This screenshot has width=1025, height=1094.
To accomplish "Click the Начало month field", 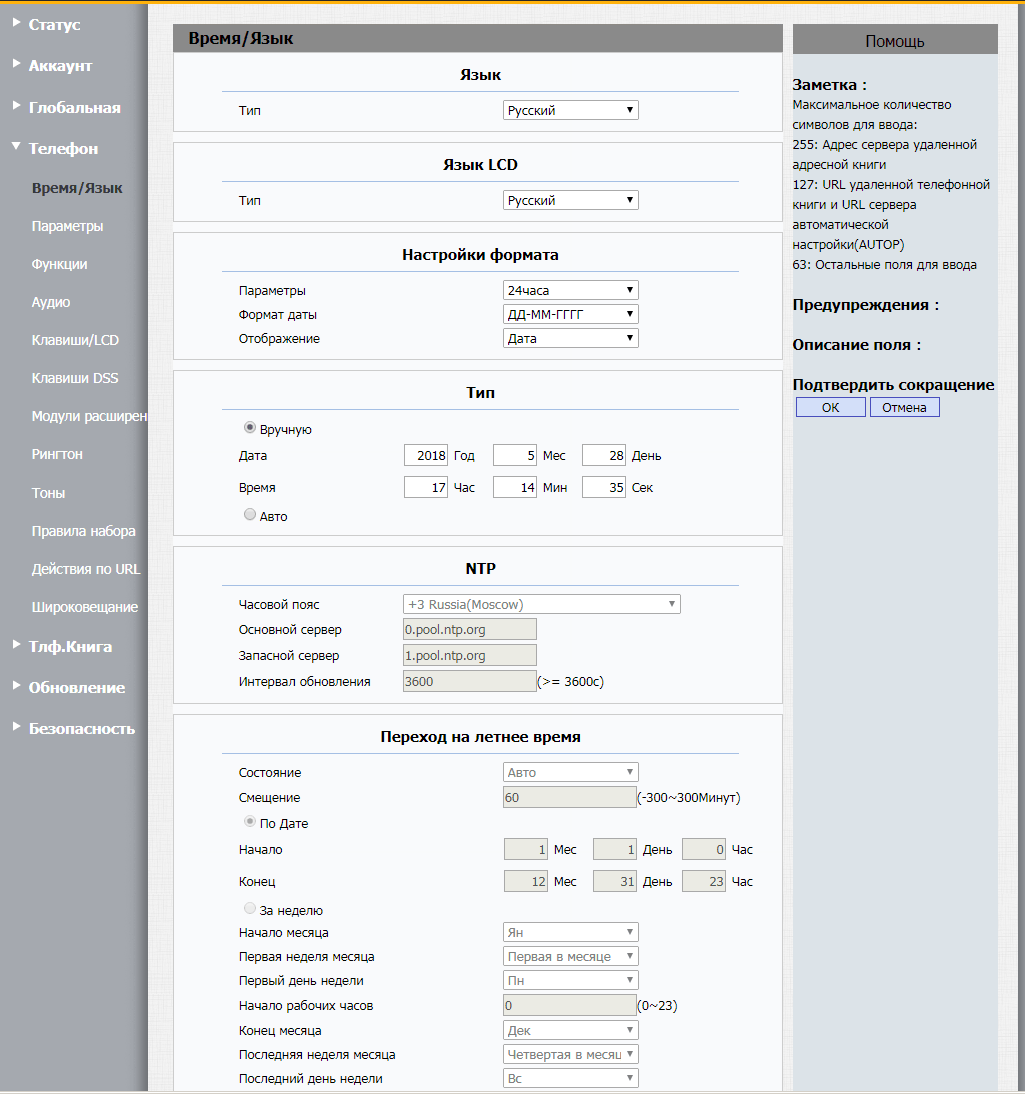I will [x=526, y=850].
